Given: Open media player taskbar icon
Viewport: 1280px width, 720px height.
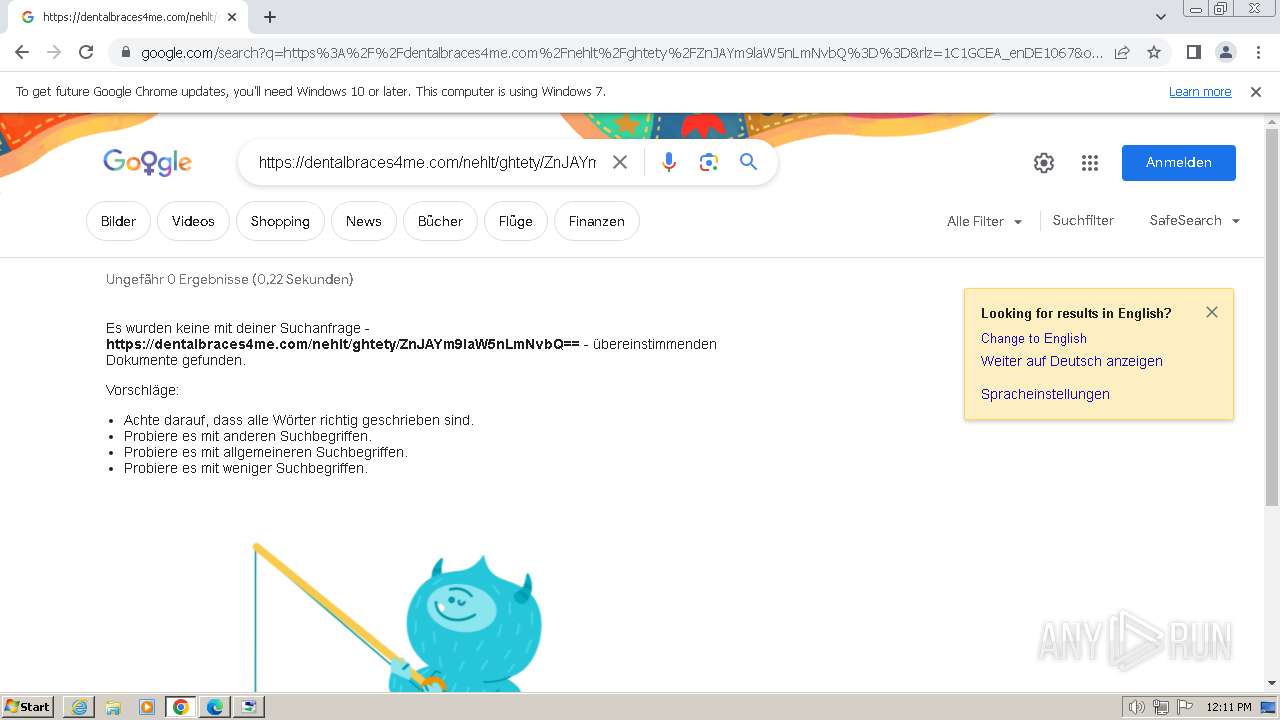Looking at the screenshot, I should [147, 707].
